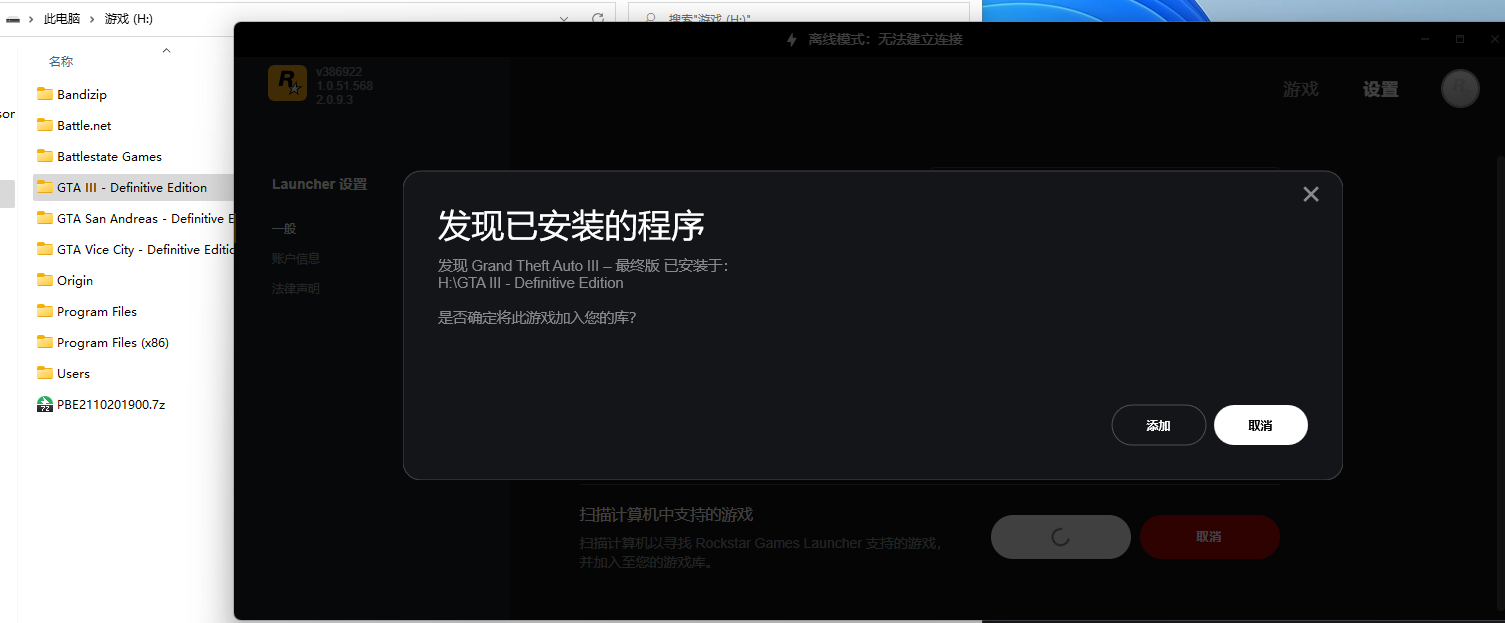Select GTA III - Definitive Edition folder

coord(133,187)
